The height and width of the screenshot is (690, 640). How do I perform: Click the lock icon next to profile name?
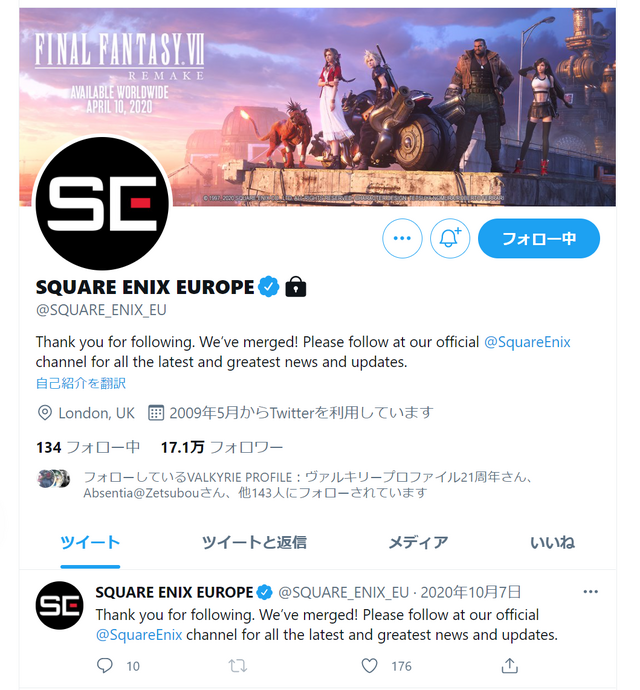(x=296, y=286)
